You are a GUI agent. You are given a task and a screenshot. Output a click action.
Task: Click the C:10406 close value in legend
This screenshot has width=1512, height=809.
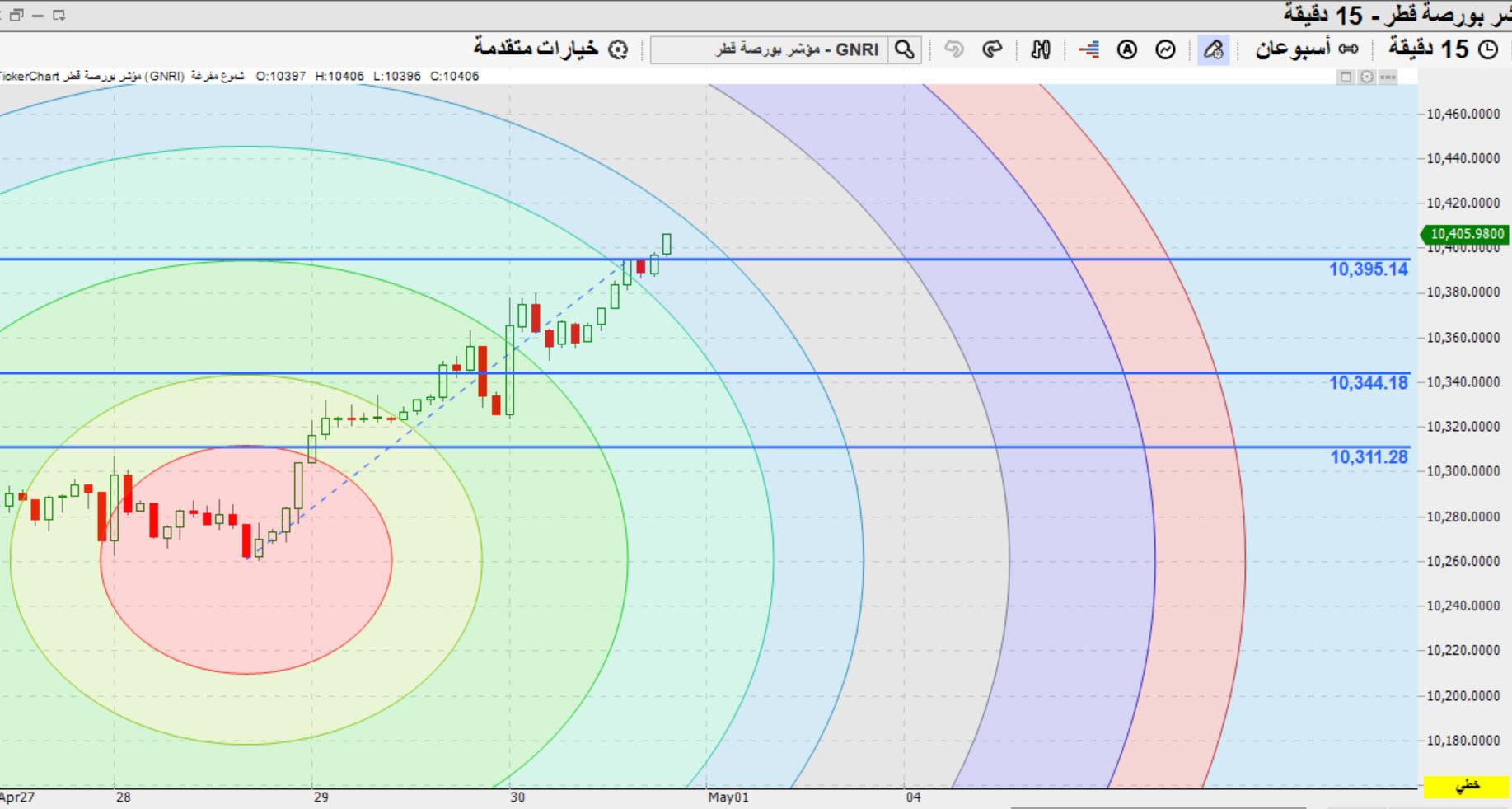click(x=454, y=76)
